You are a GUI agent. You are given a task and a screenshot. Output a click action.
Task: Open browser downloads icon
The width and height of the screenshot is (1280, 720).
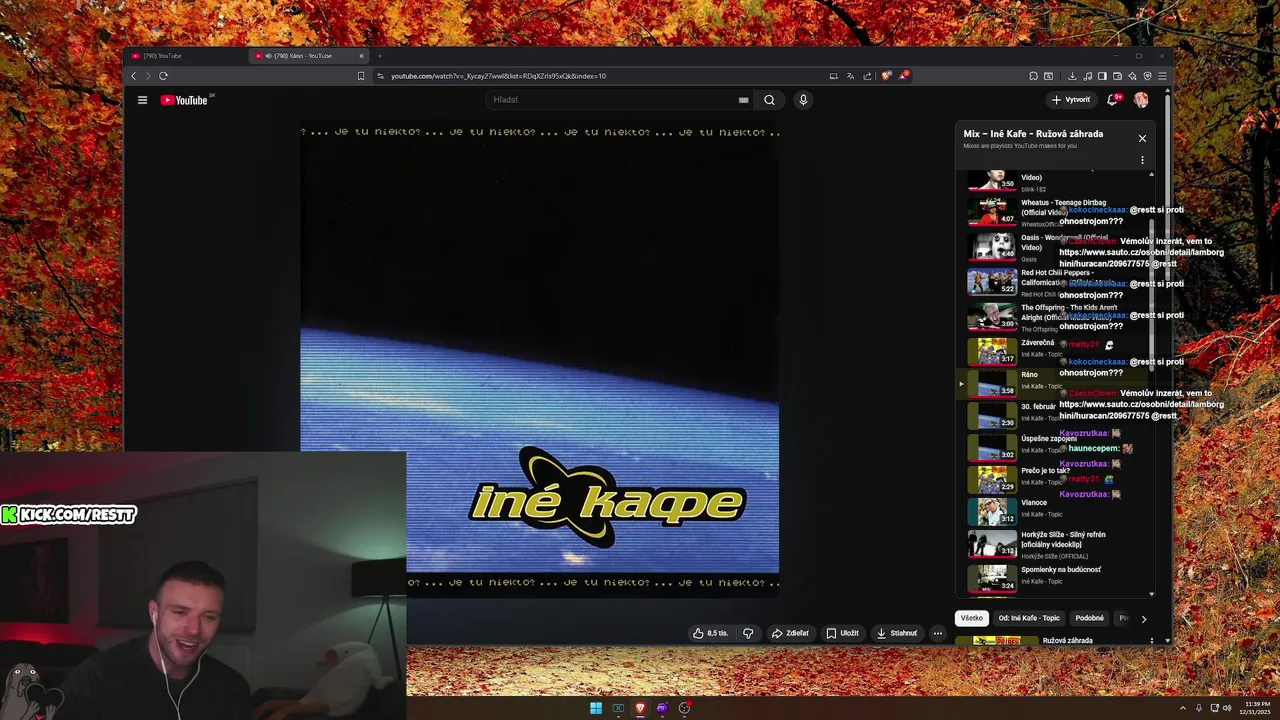pyautogui.click(x=1072, y=76)
